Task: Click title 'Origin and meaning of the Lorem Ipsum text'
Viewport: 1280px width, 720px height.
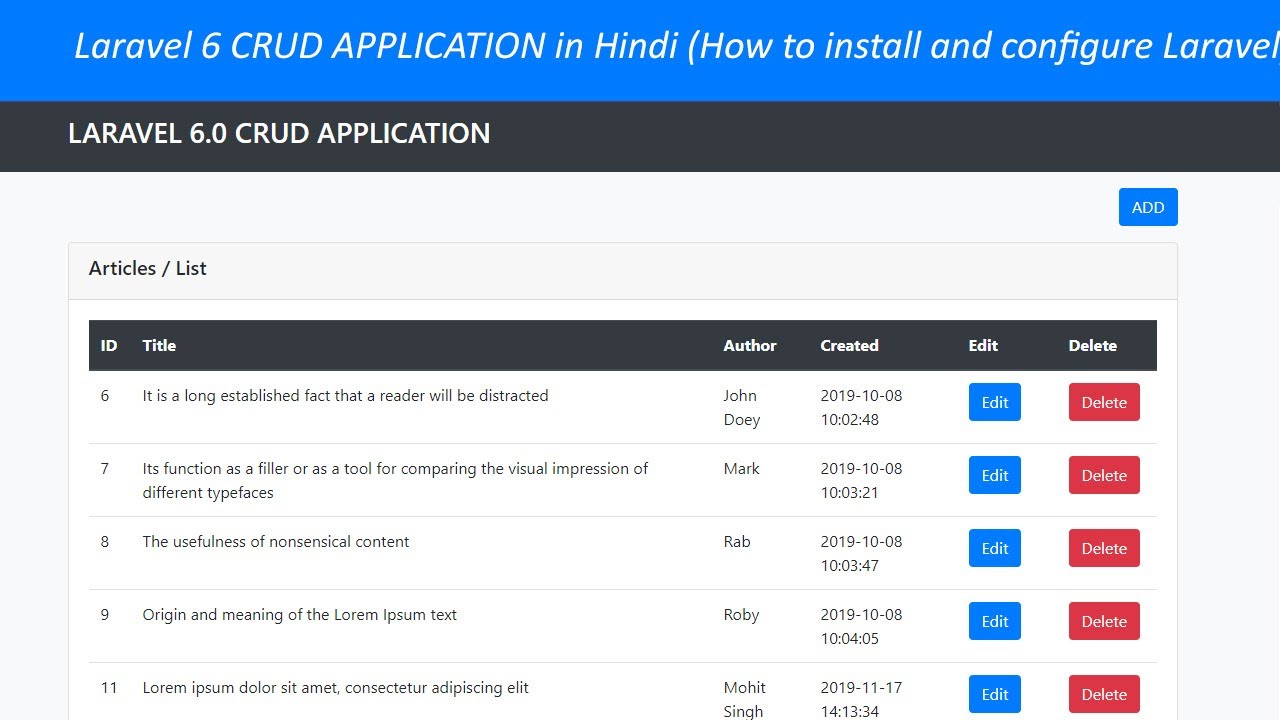Action: (299, 615)
